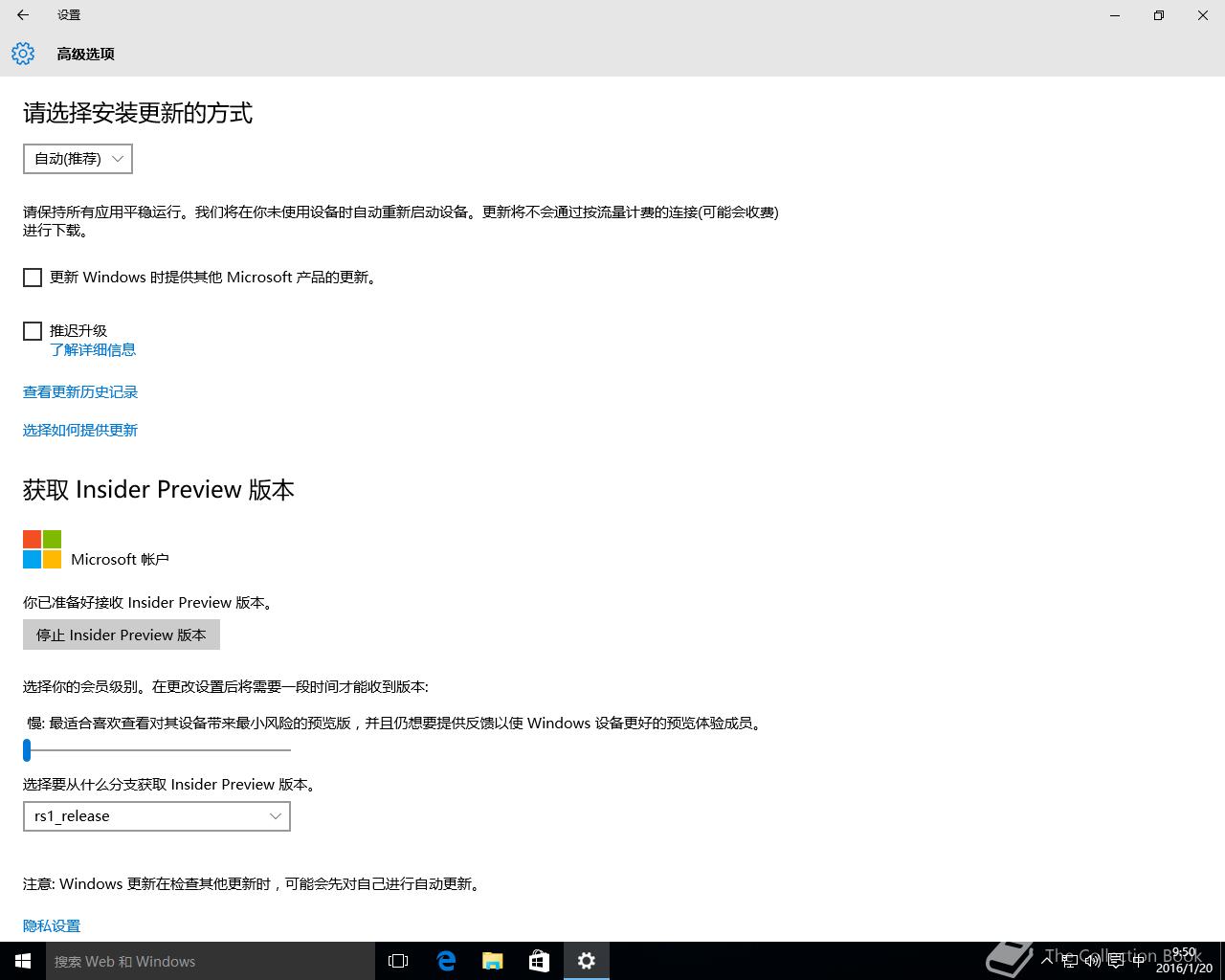1225x980 pixels.
Task: Open 查看更新历史记录 link
Action: [x=80, y=392]
